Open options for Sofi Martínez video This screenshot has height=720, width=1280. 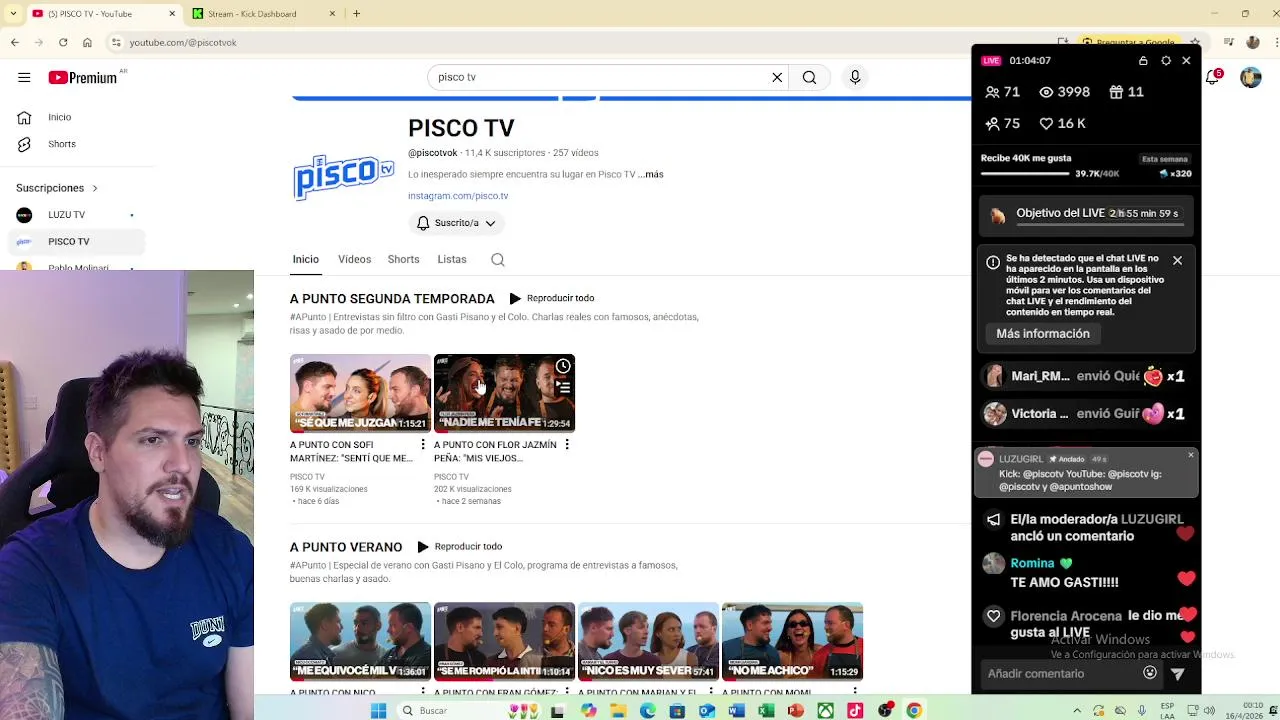(423, 445)
